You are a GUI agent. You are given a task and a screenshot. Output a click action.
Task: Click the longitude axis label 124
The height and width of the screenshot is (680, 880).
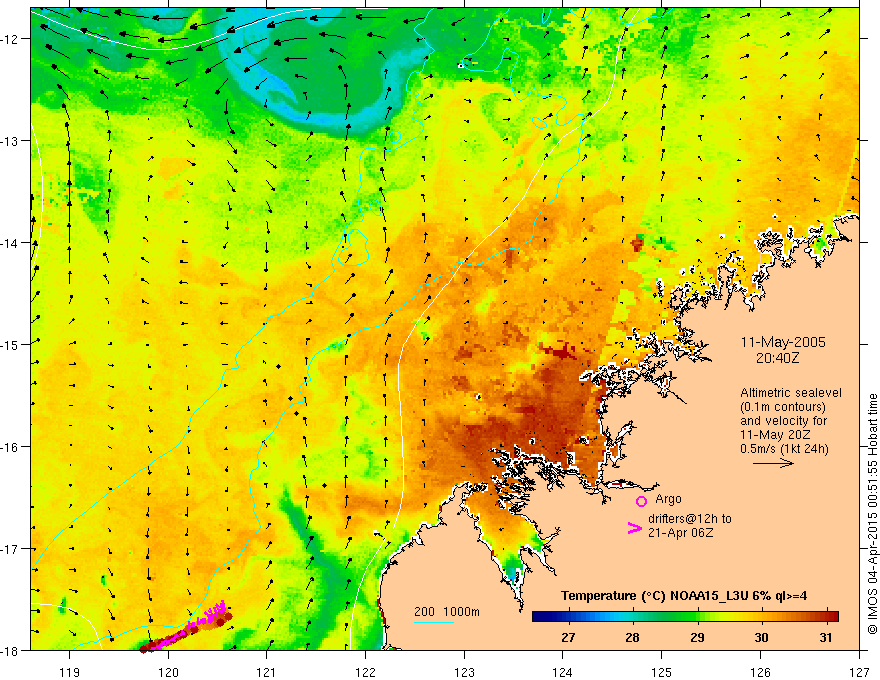(x=563, y=672)
